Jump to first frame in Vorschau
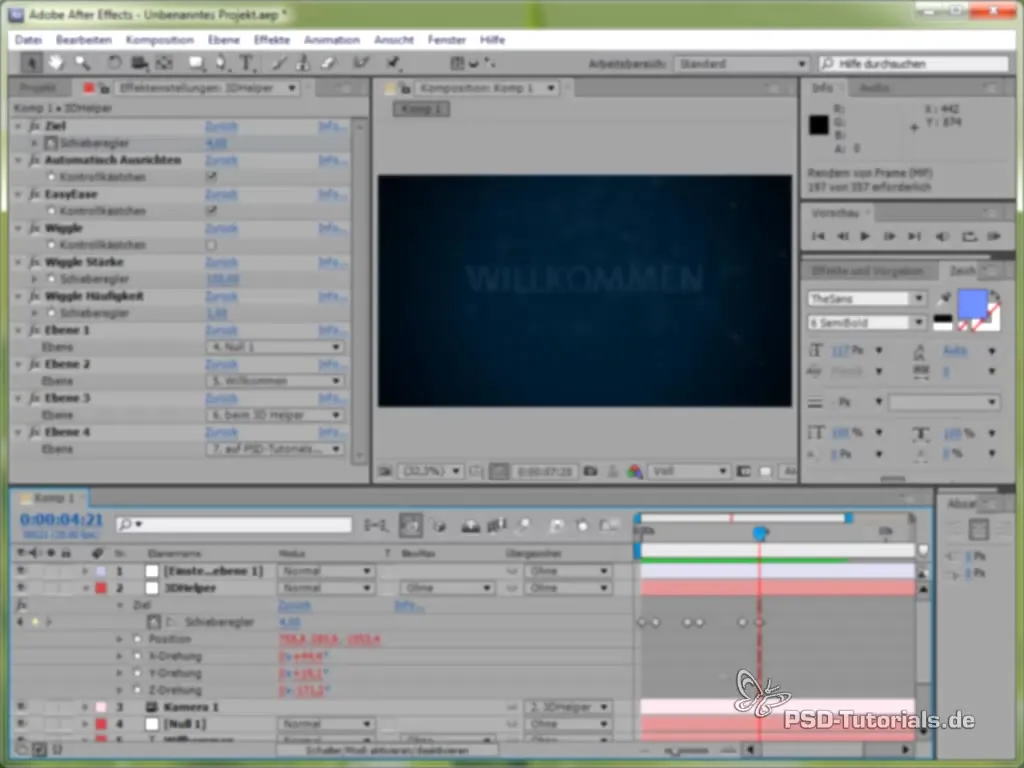Image resolution: width=1024 pixels, height=768 pixels. [818, 236]
